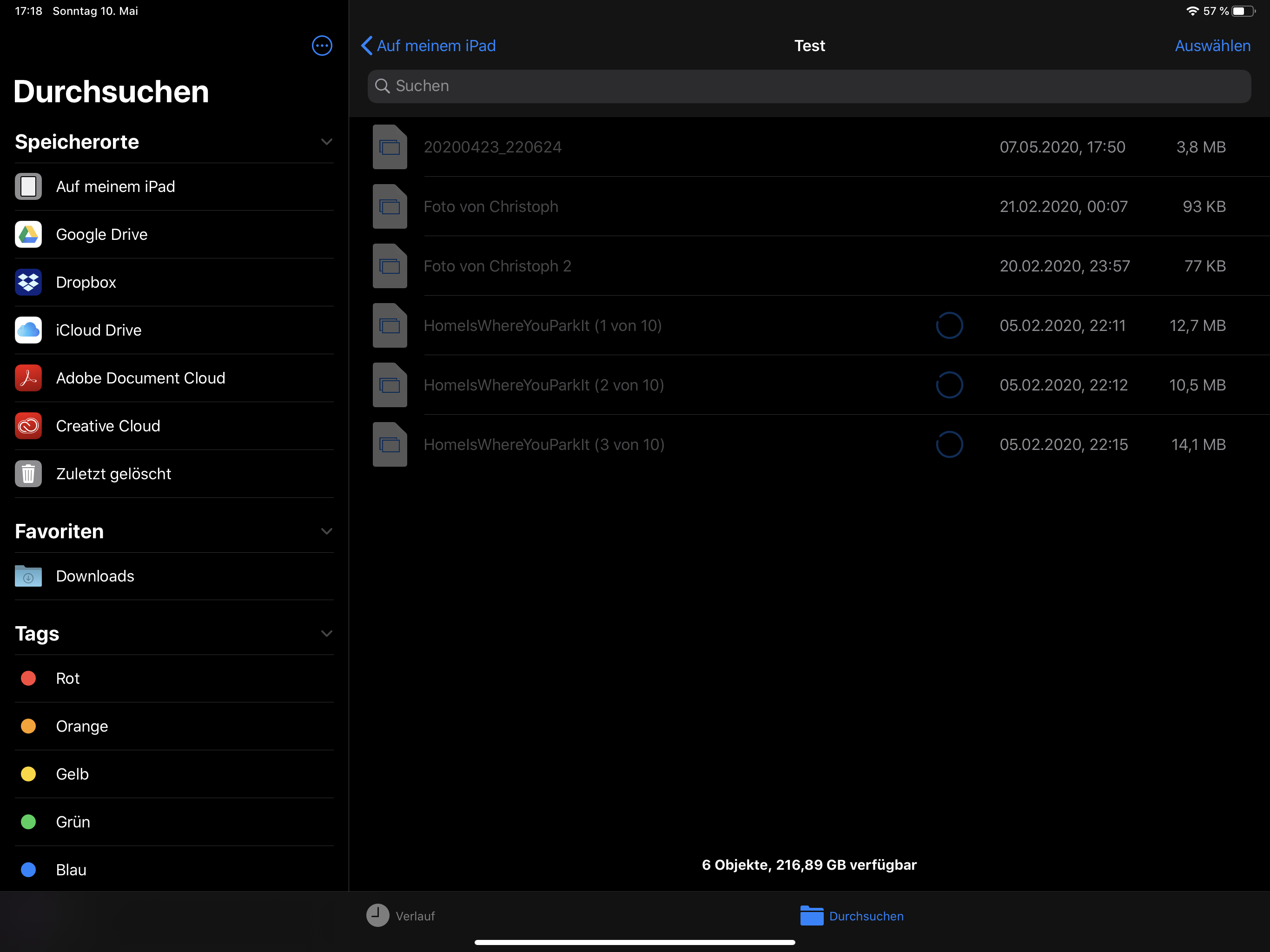1270x952 pixels.
Task: Open the more options ellipsis menu
Action: click(x=322, y=46)
